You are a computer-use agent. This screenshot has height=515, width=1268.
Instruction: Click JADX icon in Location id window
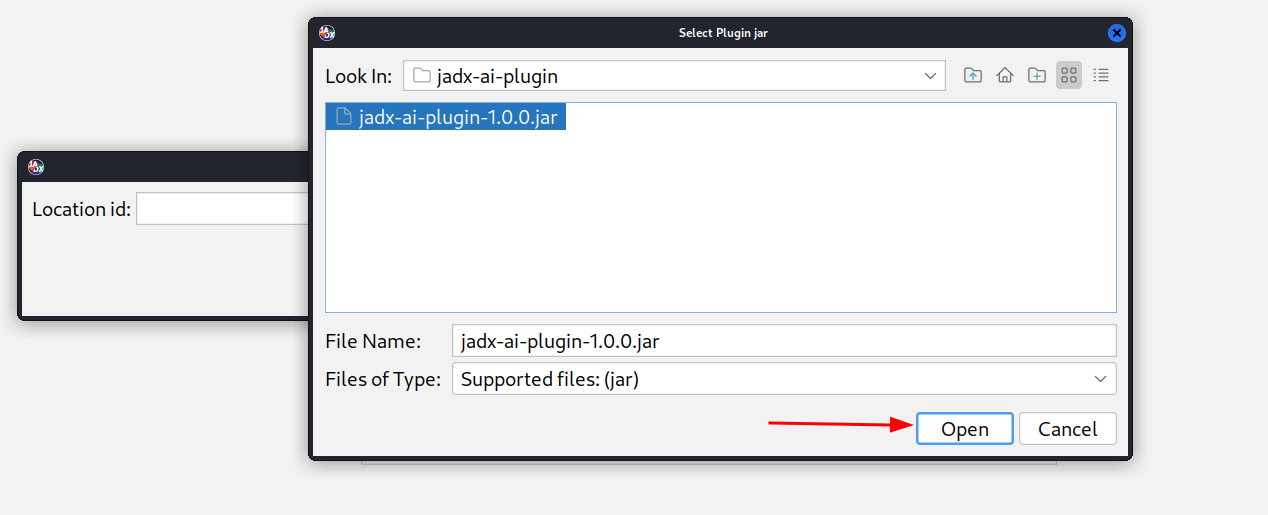pos(36,167)
